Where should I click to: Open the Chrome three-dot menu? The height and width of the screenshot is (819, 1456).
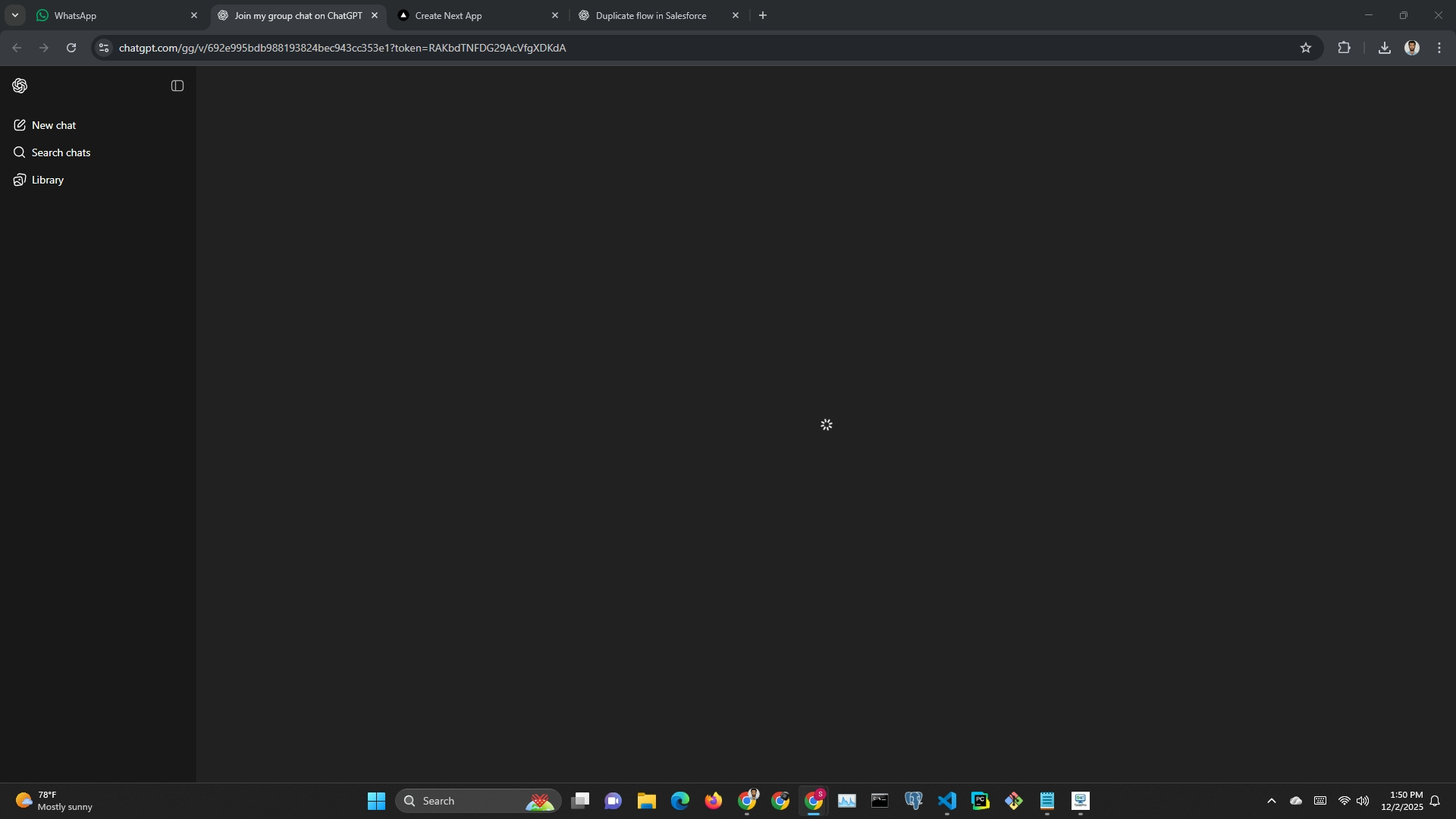pyautogui.click(x=1439, y=48)
